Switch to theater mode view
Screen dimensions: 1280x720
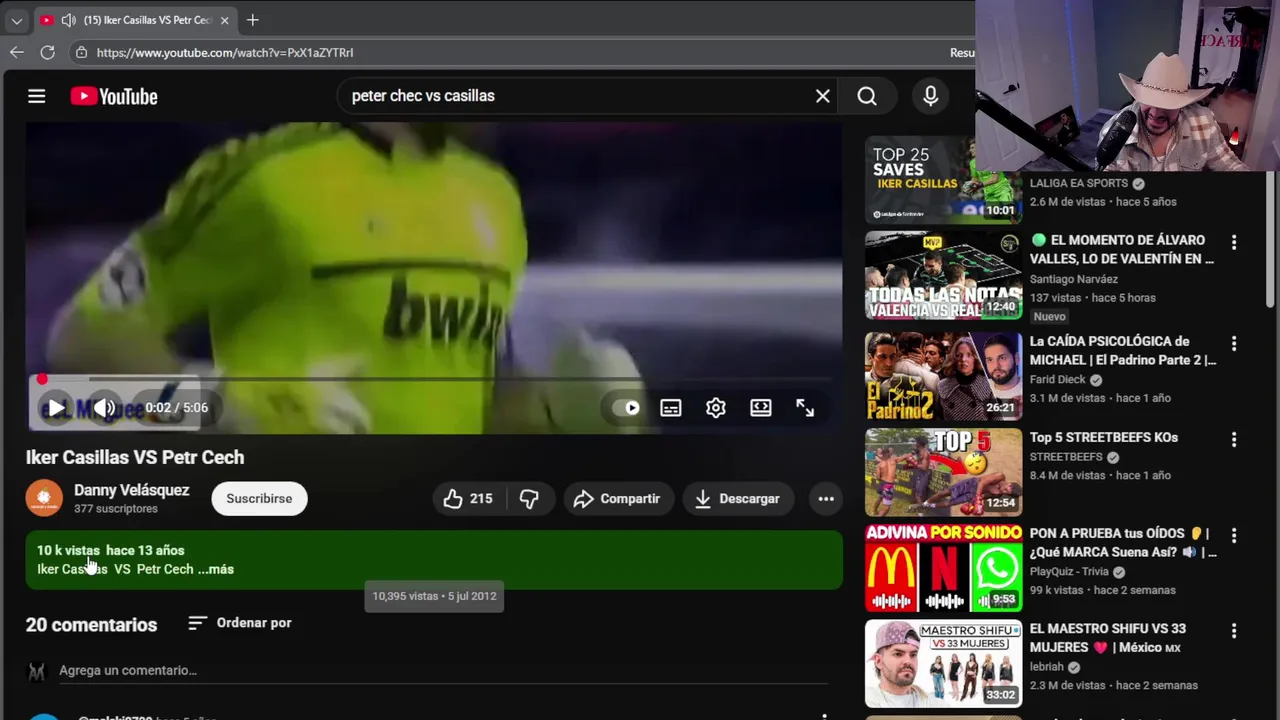[x=761, y=407]
